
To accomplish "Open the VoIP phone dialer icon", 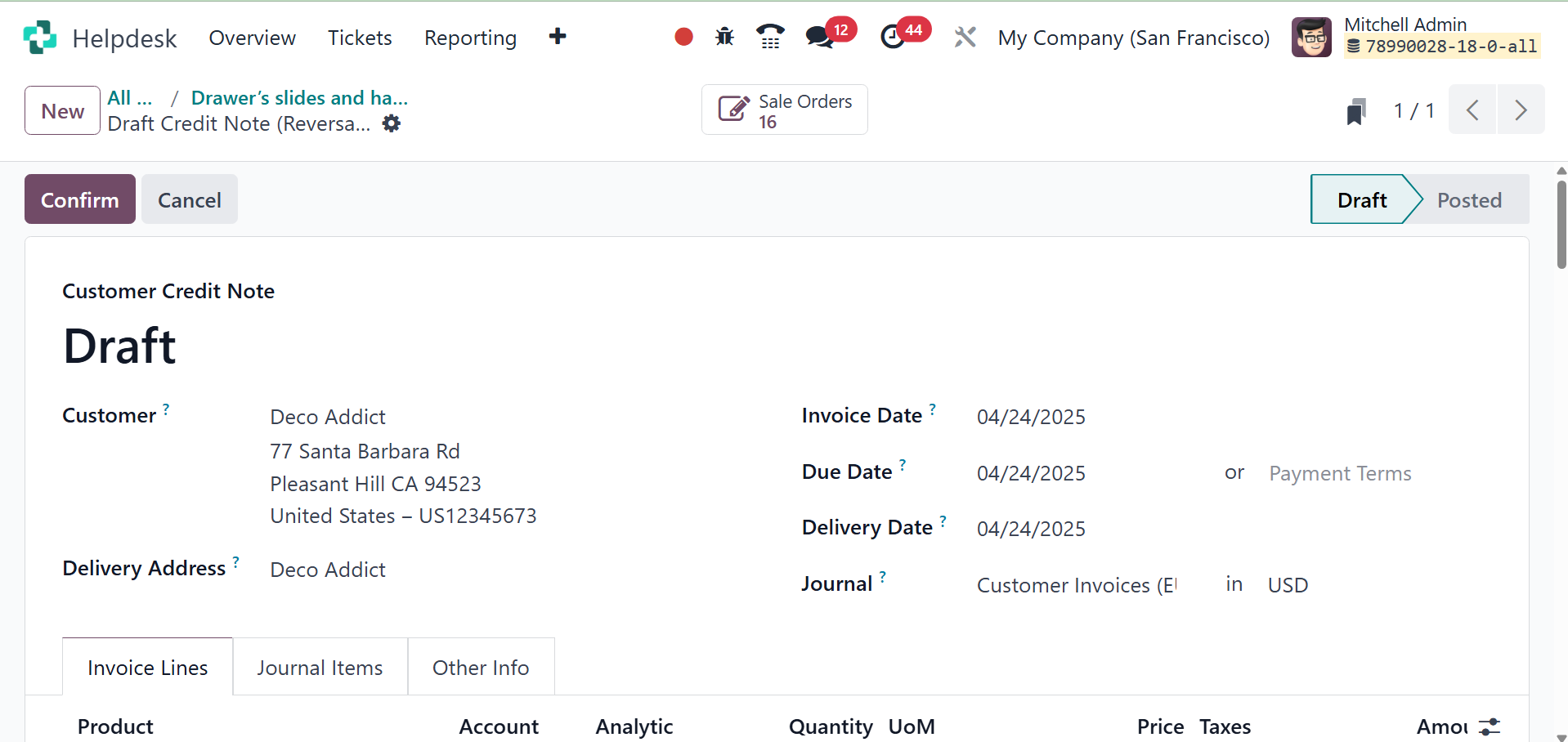I will (x=769, y=37).
